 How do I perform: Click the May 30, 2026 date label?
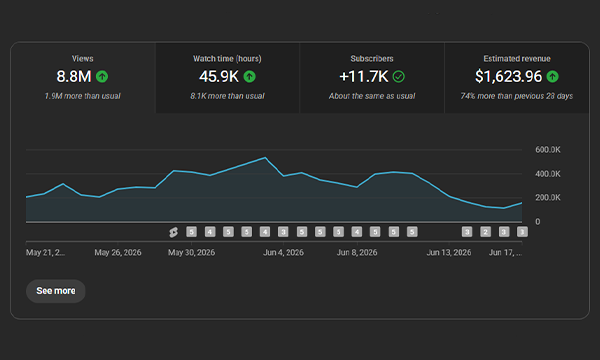pos(191,252)
